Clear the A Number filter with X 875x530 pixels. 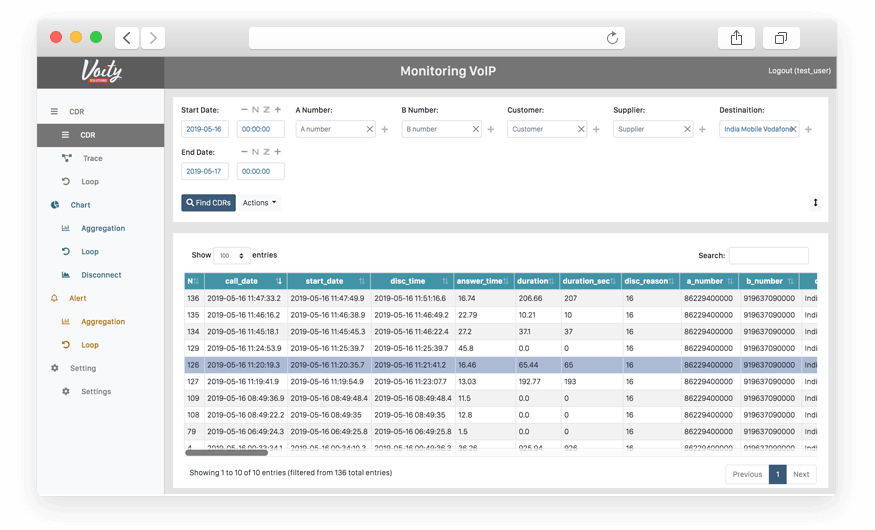click(x=370, y=129)
